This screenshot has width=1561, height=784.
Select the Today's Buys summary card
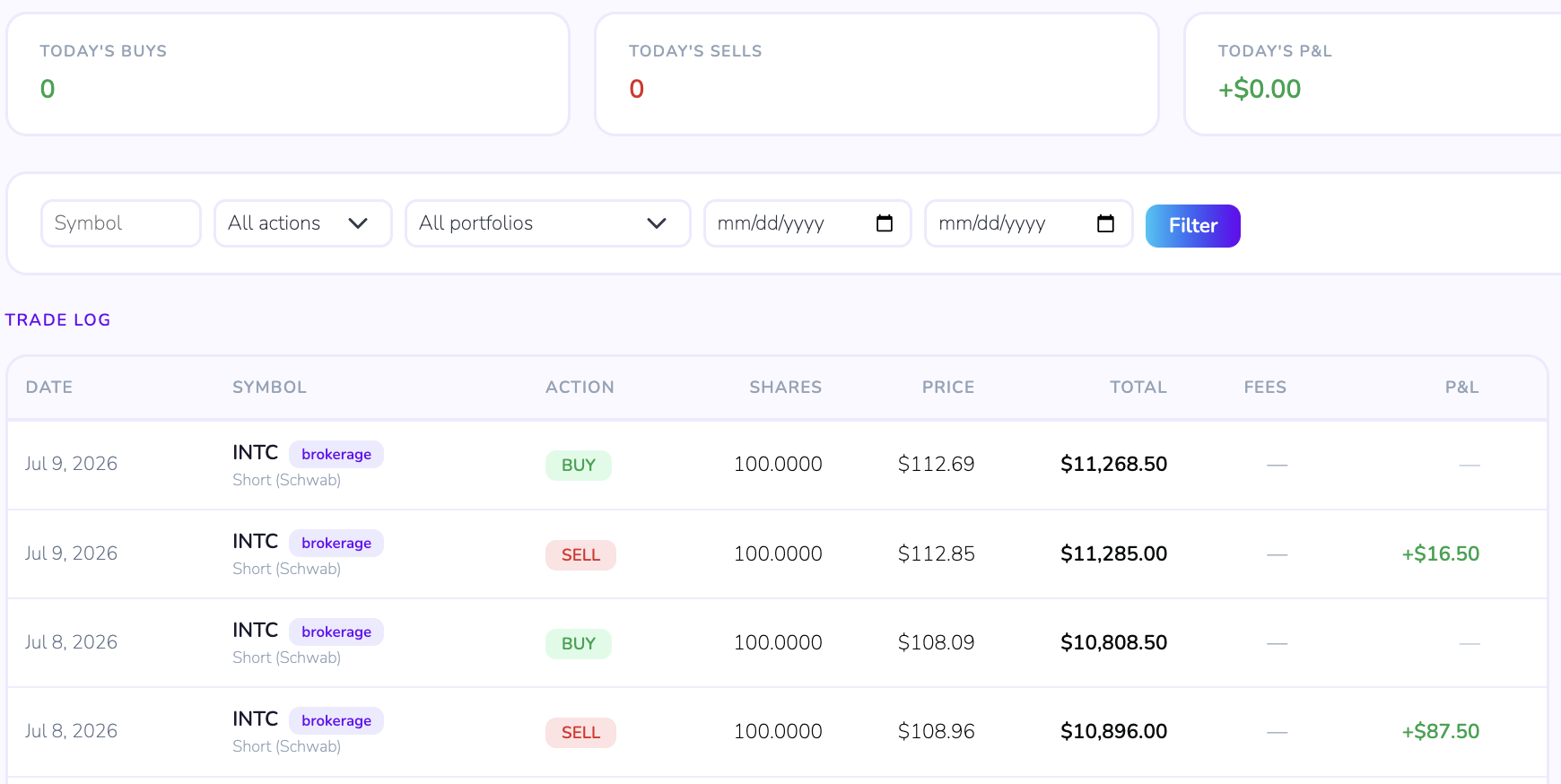point(288,74)
